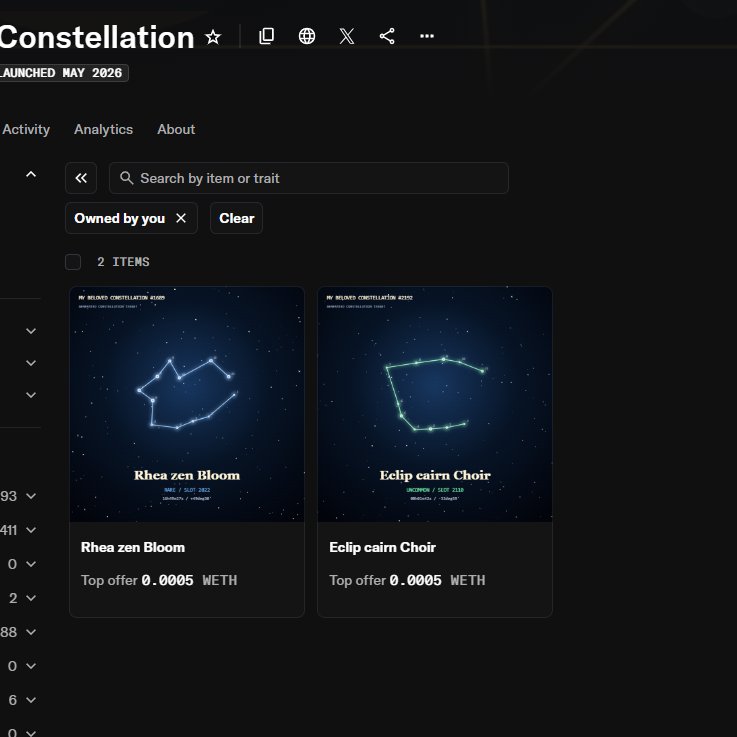This screenshot has width=737, height=737.
Task: Open the About tab
Action: pyautogui.click(x=176, y=129)
